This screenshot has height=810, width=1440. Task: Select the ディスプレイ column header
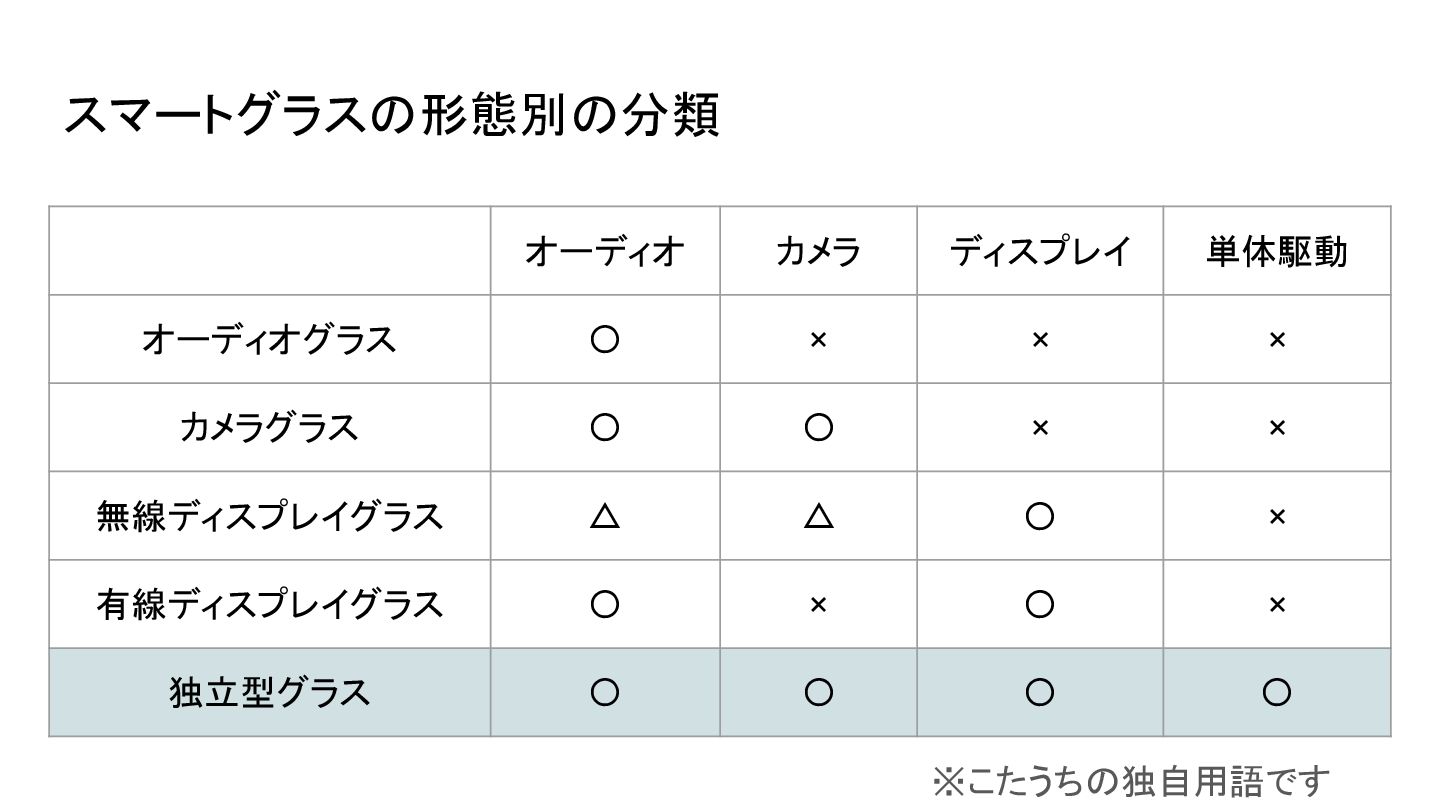point(1040,251)
